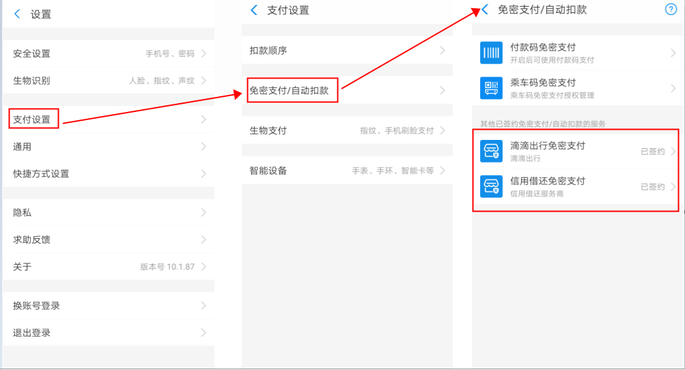Viewport: 685px width, 370px height.
Task: Expand chevron on 通用 row
Action: (204, 146)
